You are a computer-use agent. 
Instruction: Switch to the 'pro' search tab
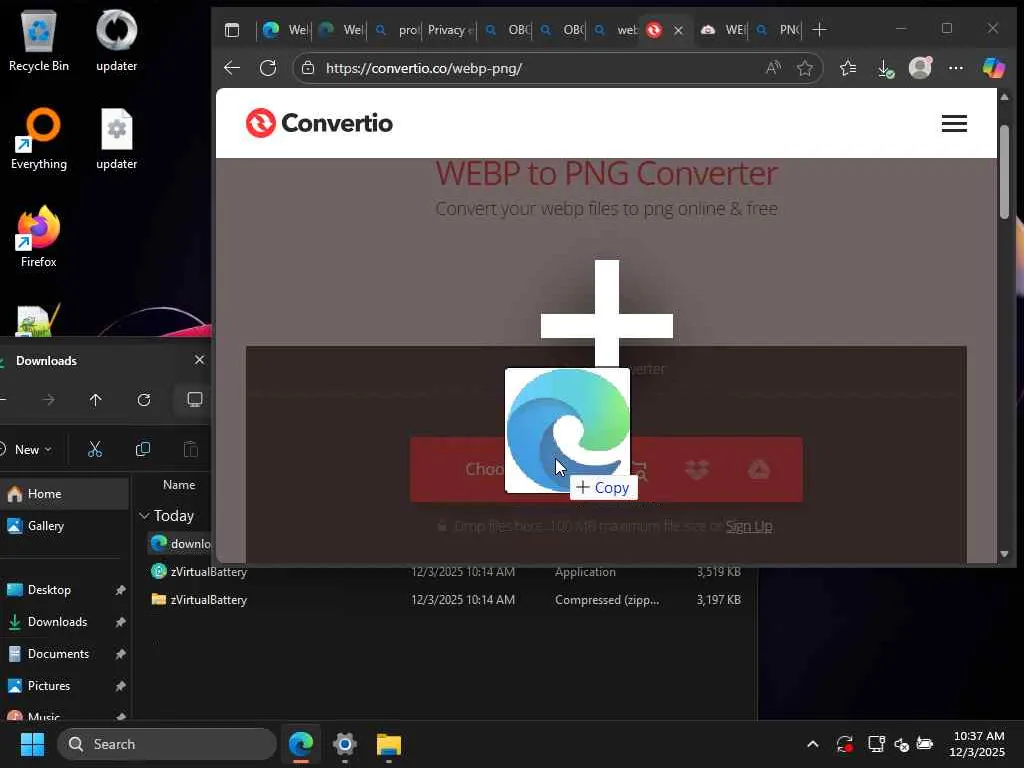coord(397,30)
